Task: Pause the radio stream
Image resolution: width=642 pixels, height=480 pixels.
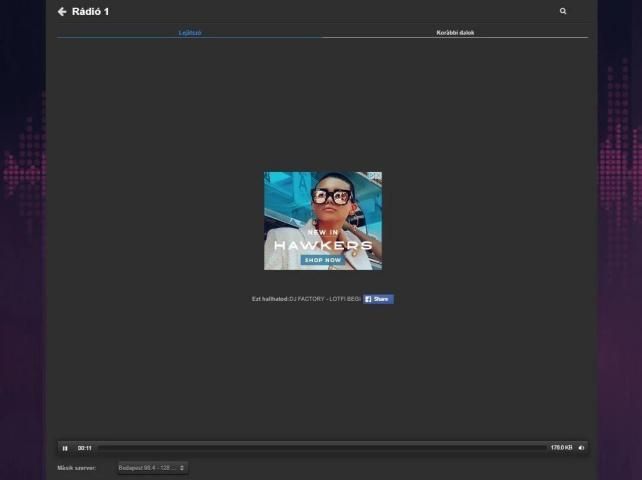Action: click(x=65, y=448)
